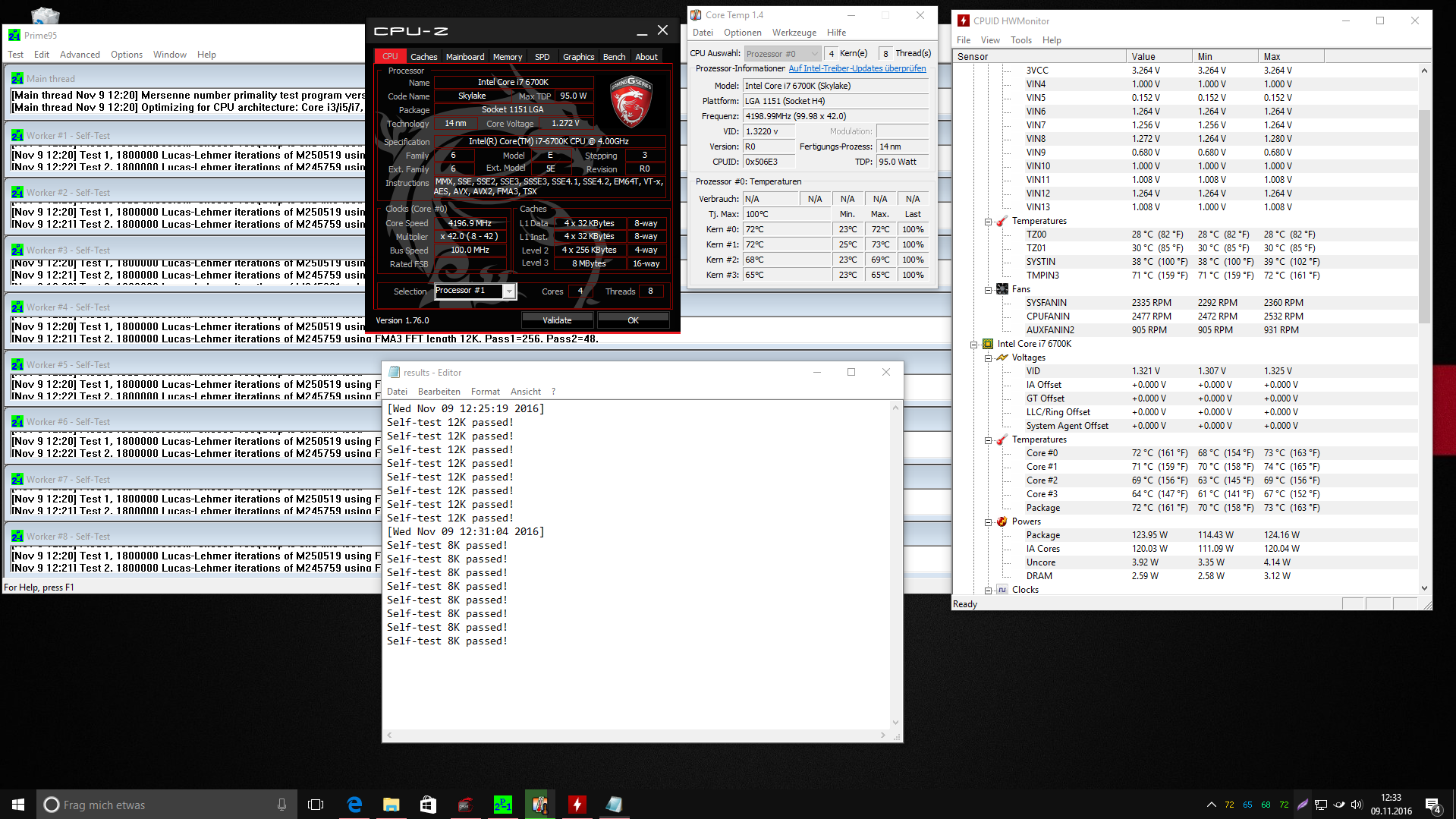Click the HWMonitor scrollbar down arrow

click(x=1424, y=588)
